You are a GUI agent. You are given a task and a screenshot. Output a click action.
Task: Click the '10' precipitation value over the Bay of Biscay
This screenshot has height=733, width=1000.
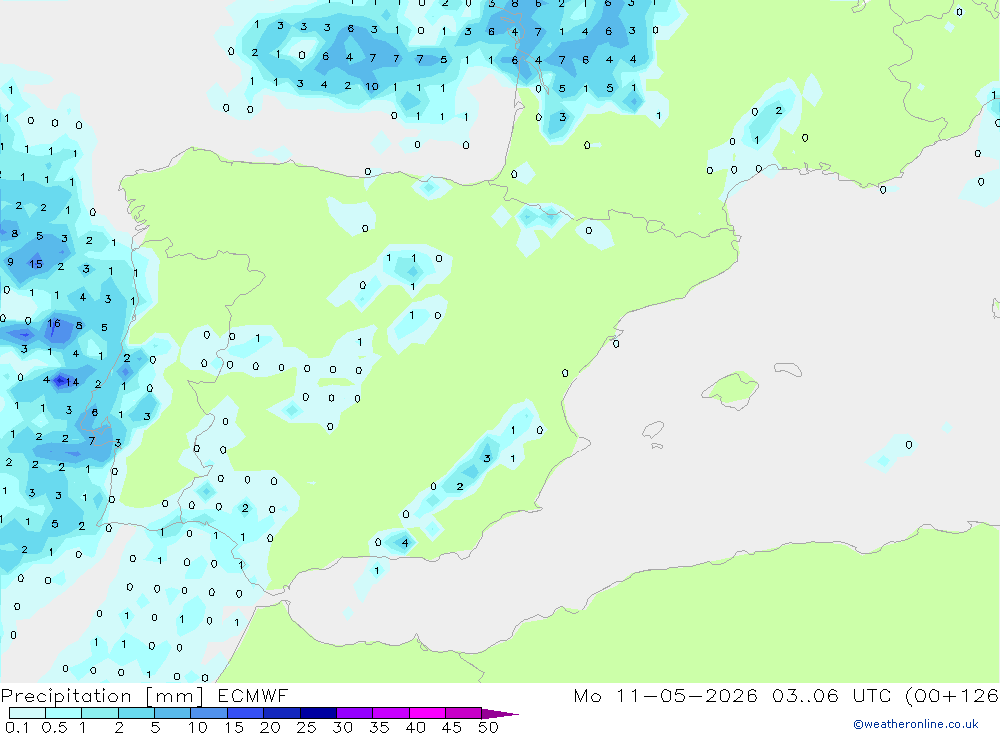[x=372, y=86]
